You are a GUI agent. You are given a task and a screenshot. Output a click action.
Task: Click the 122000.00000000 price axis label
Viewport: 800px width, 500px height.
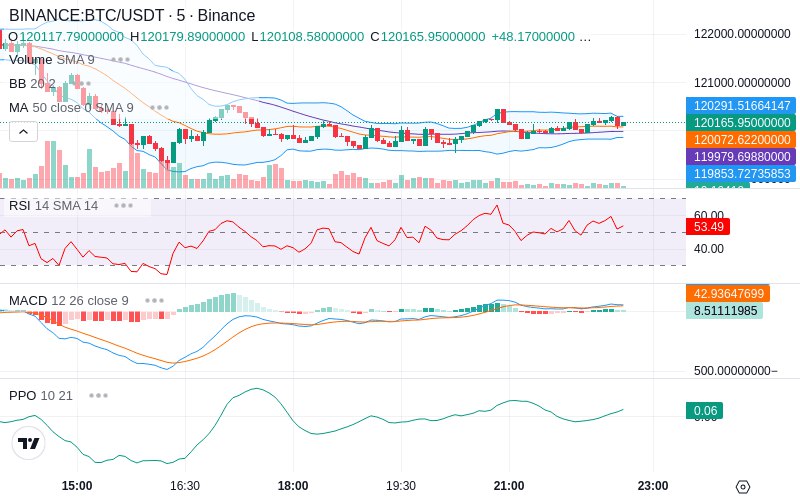pyautogui.click(x=742, y=34)
